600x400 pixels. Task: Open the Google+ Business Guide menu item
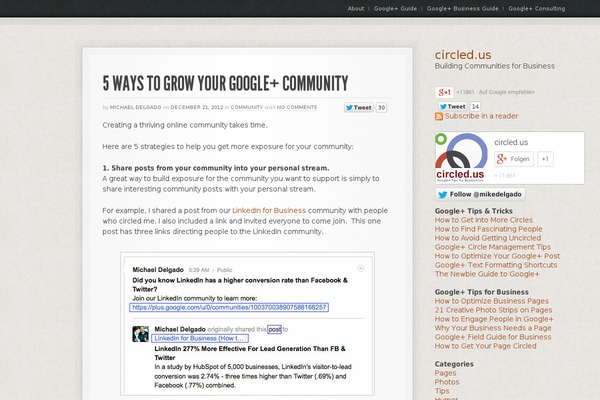pyautogui.click(x=462, y=8)
